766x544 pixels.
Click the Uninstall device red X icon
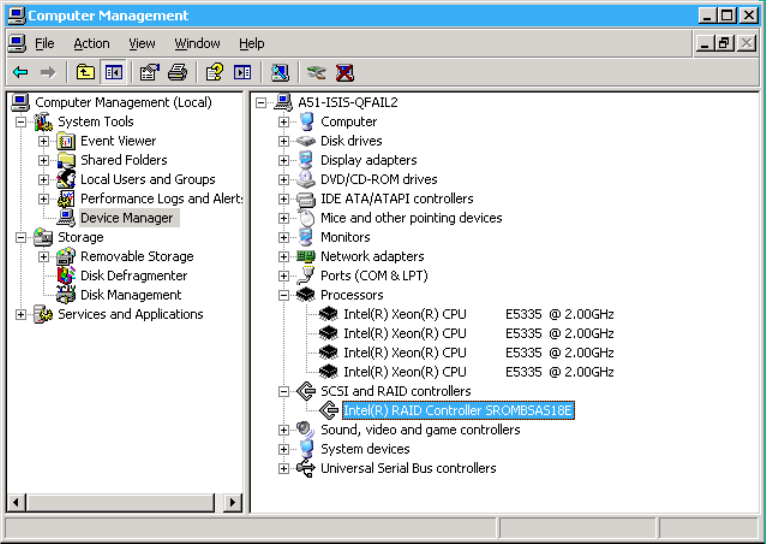click(x=345, y=73)
